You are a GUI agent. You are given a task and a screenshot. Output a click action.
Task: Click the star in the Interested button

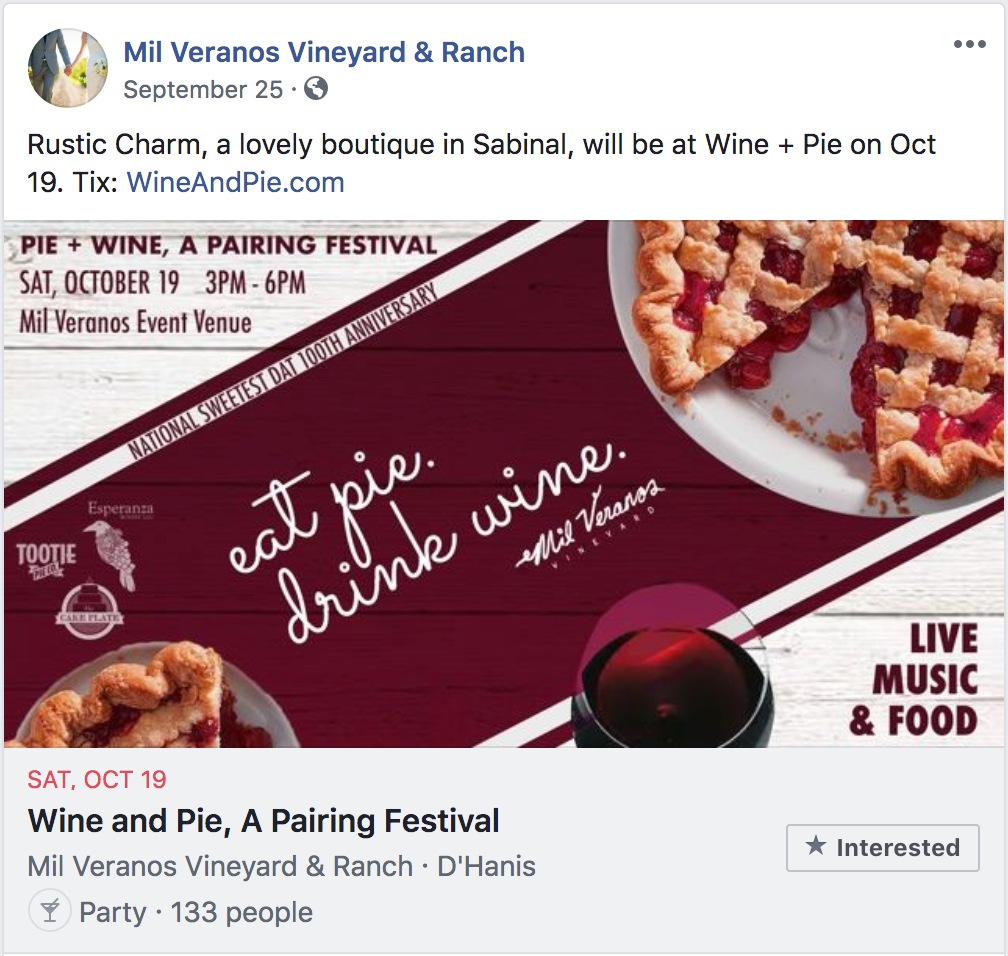[x=816, y=845]
